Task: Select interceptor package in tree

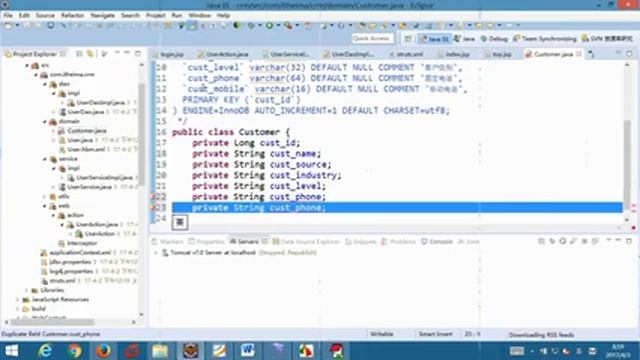Action: pyautogui.click(x=82, y=243)
